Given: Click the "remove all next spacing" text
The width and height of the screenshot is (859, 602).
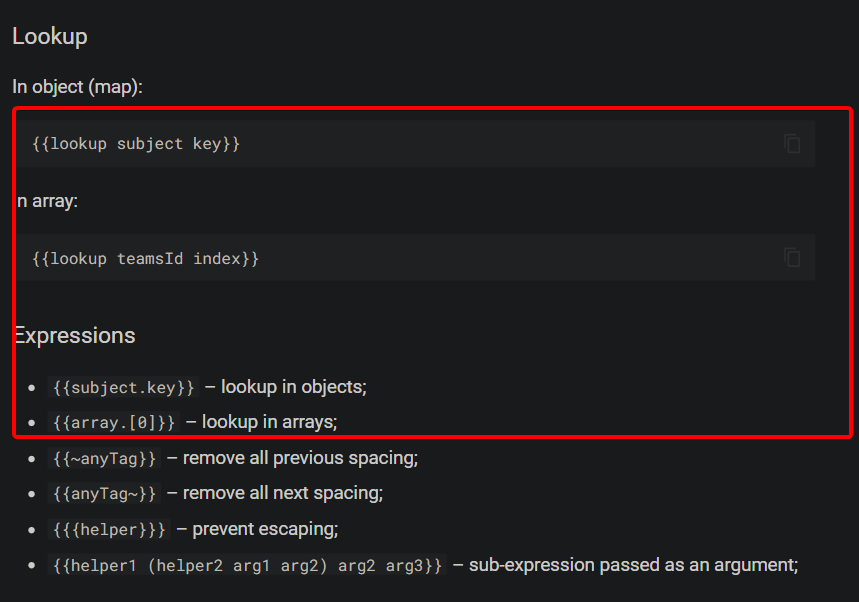Looking at the screenshot, I should pyautogui.click(x=283, y=493).
